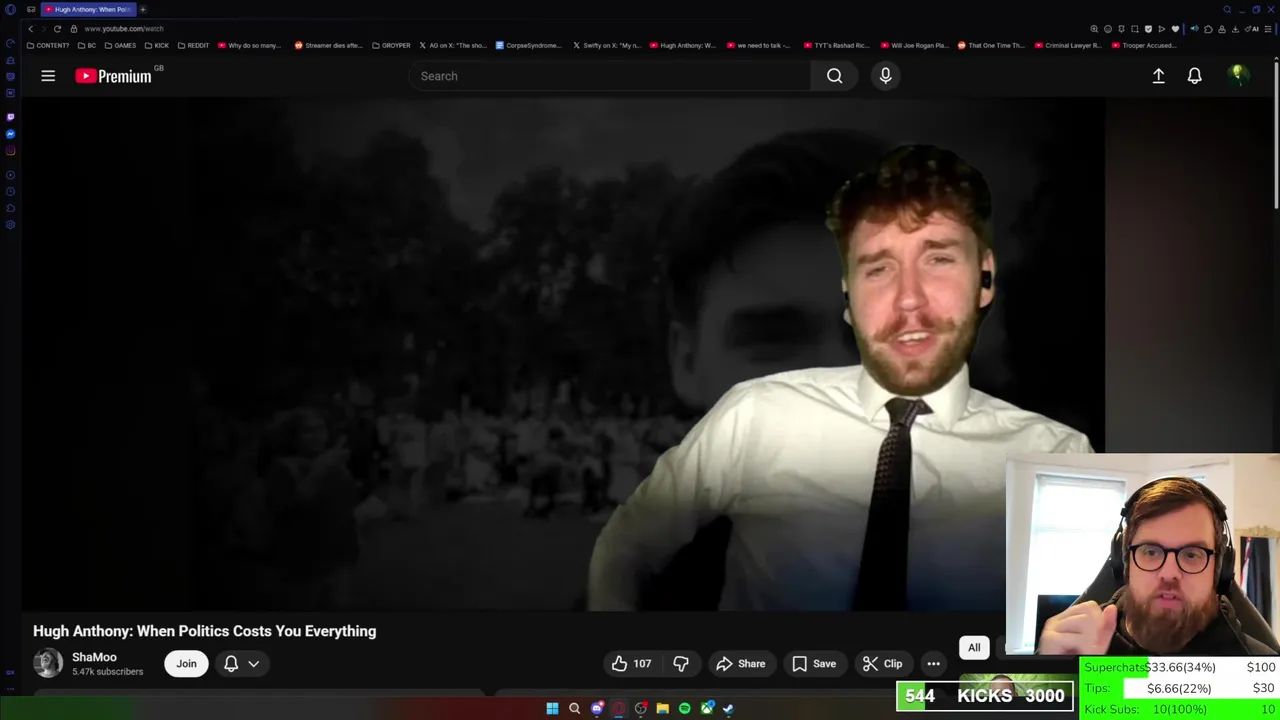Open 'TYT's Rashad Ric...' bookmark

pos(836,45)
